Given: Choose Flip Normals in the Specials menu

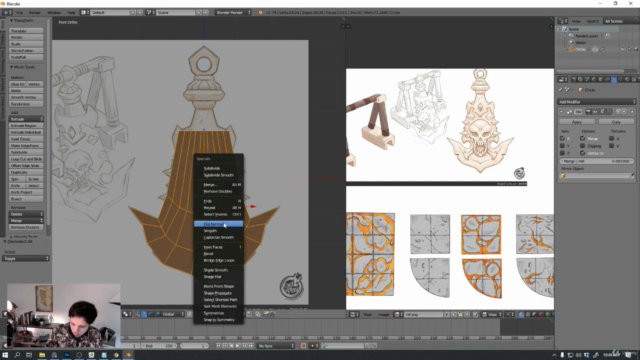Looking at the screenshot, I should click(x=218, y=224).
